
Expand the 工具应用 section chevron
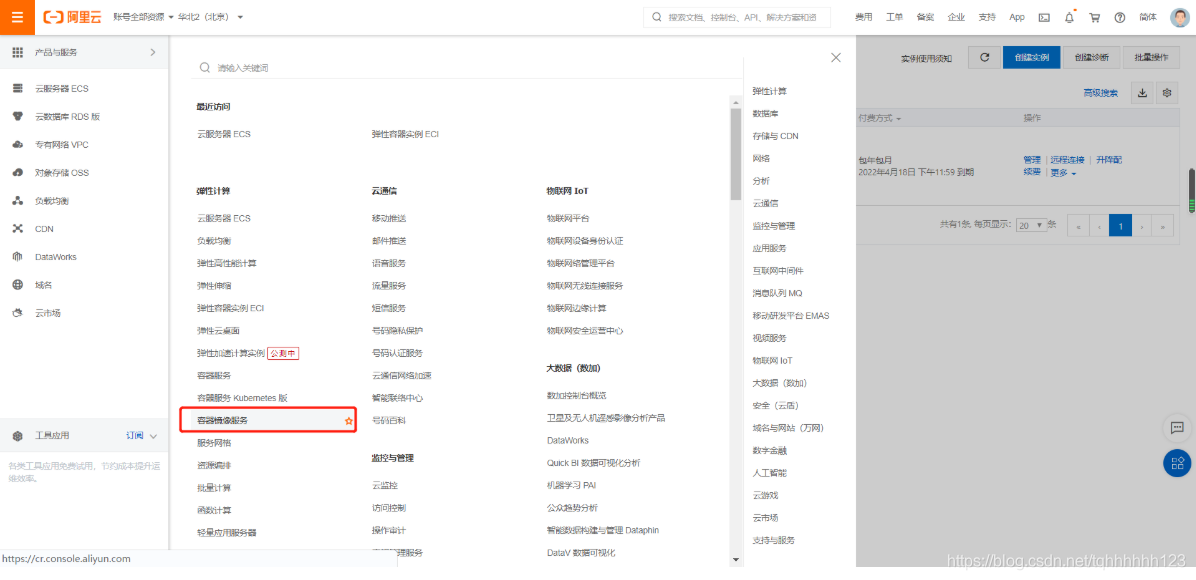click(153, 436)
